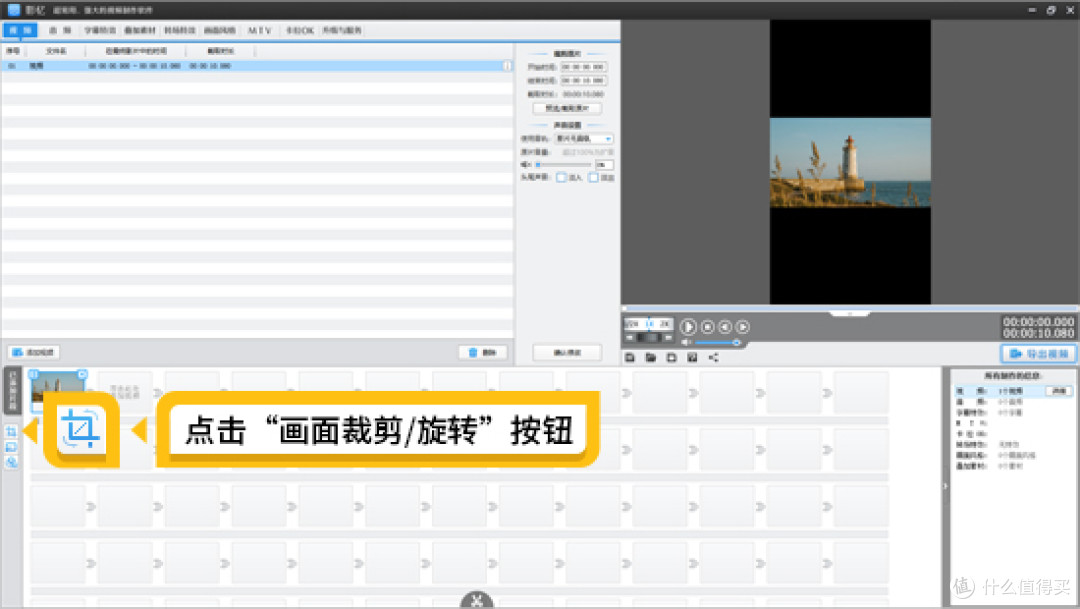The image size is (1080, 609).
Task: Toggle the fade-in (淡入) checkbox
Action: coord(561,178)
